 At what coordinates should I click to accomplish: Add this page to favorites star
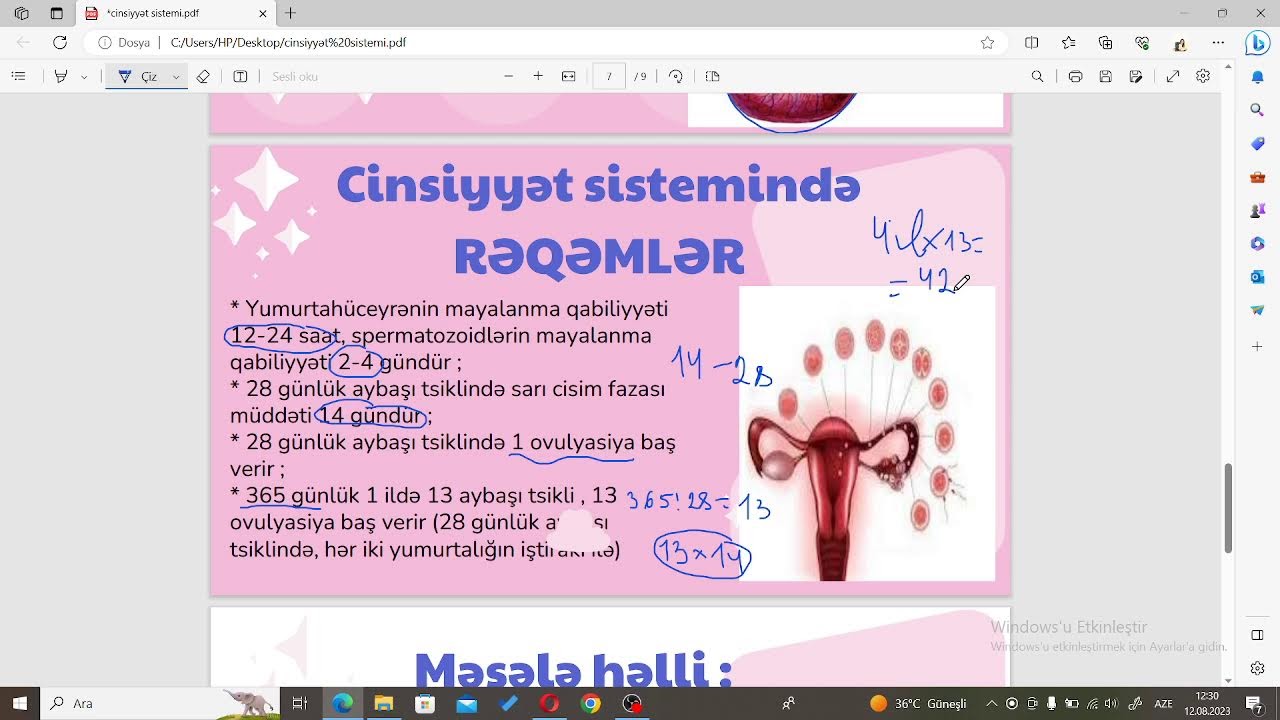pos(987,43)
